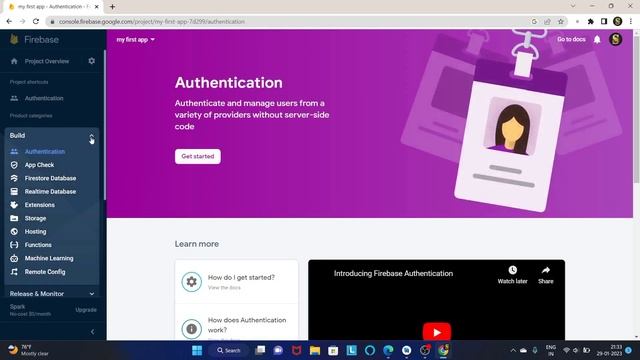Click the Firebase logo icon
The width and height of the screenshot is (640, 360).
click(14, 39)
